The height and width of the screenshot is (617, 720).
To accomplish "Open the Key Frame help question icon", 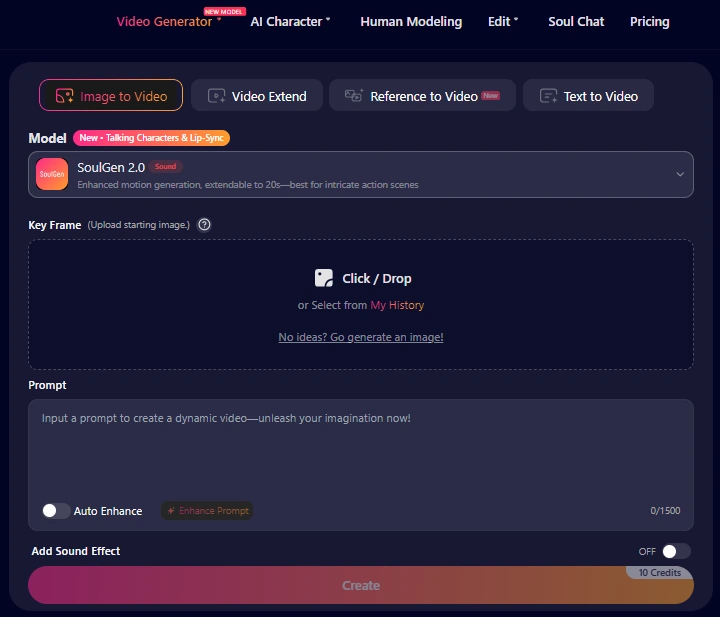I will 204,225.
